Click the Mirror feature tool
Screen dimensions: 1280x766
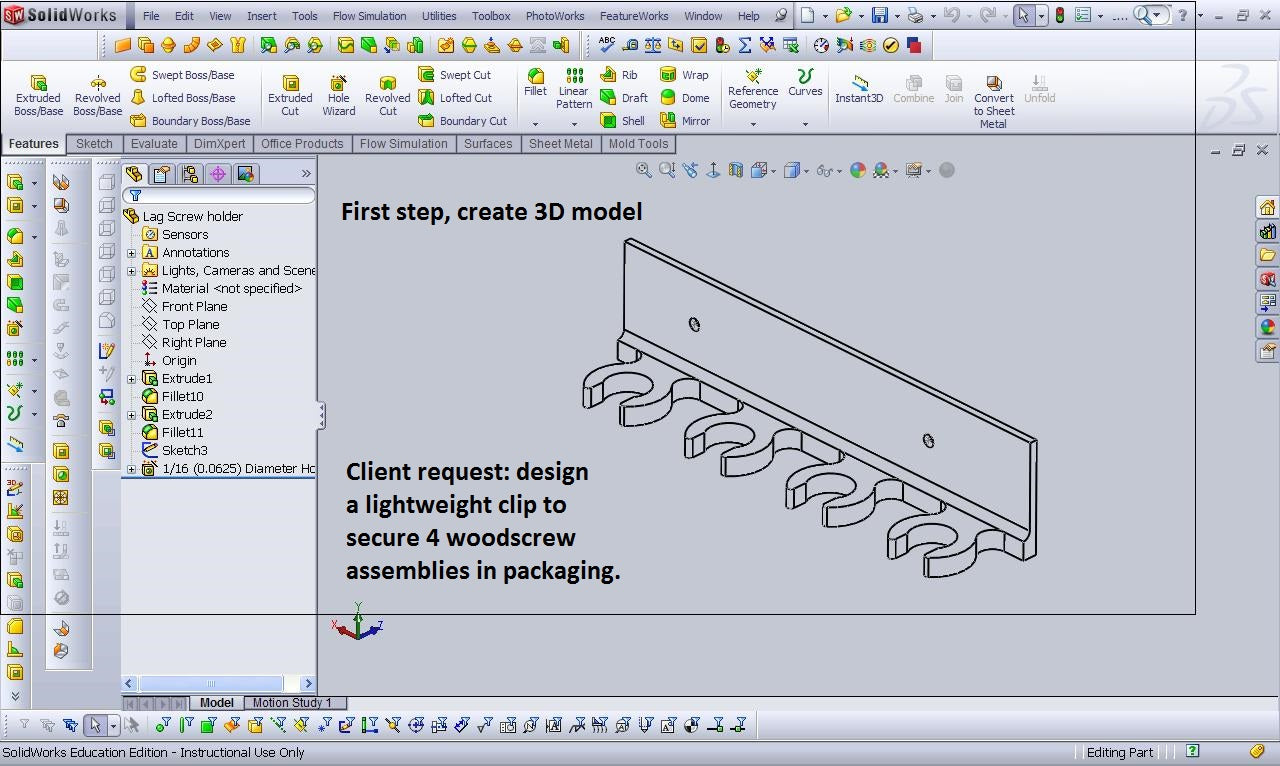685,121
